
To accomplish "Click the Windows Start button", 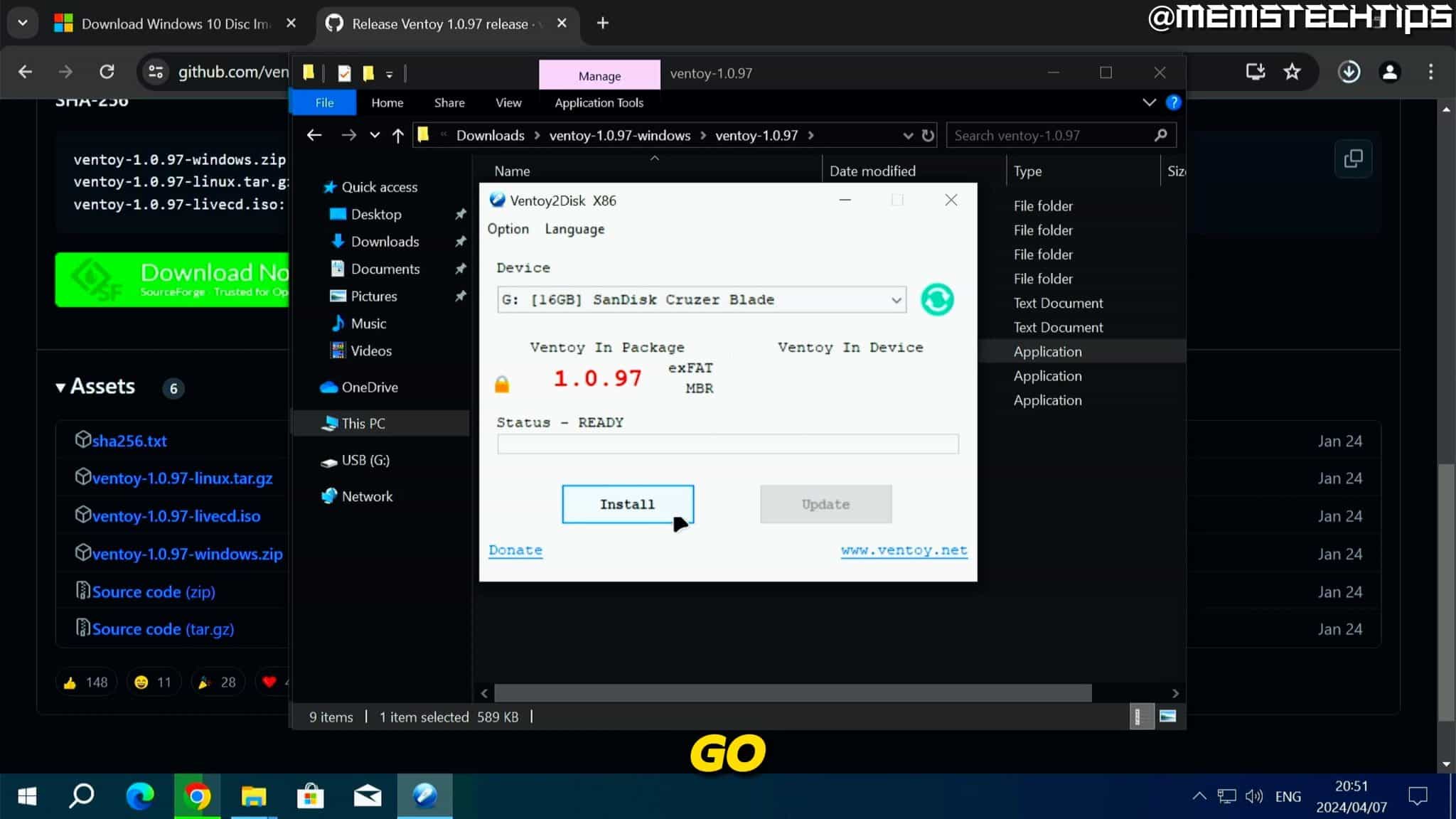I will (x=26, y=796).
